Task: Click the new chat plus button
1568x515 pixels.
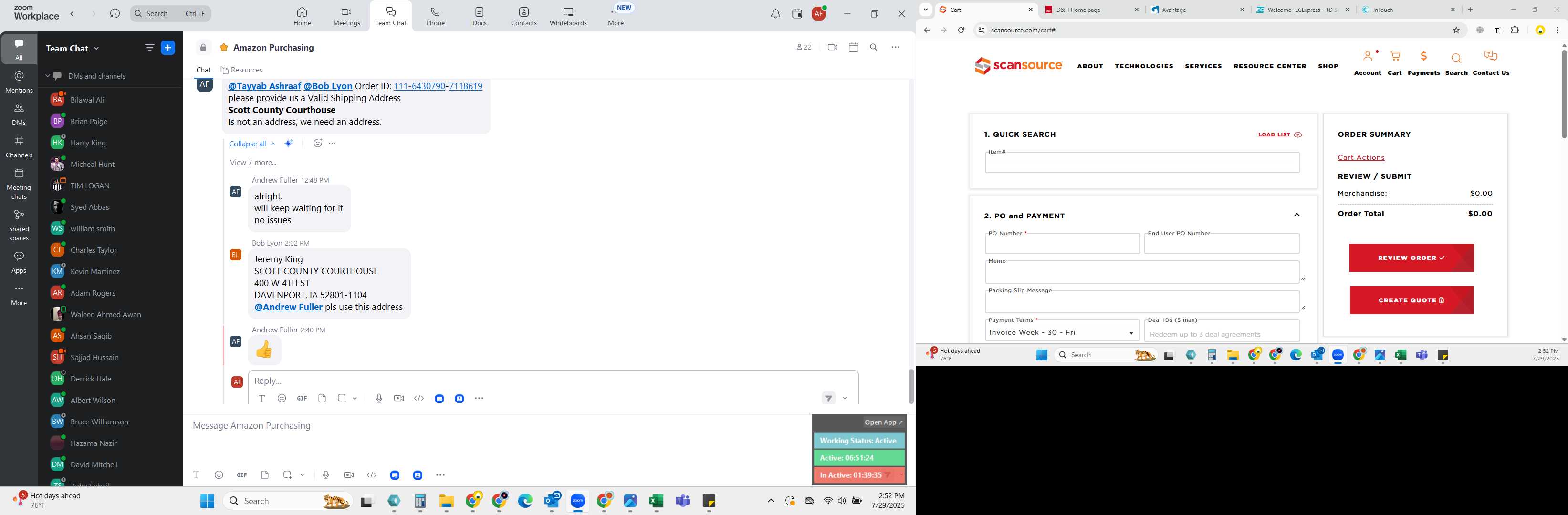Action: 168,48
